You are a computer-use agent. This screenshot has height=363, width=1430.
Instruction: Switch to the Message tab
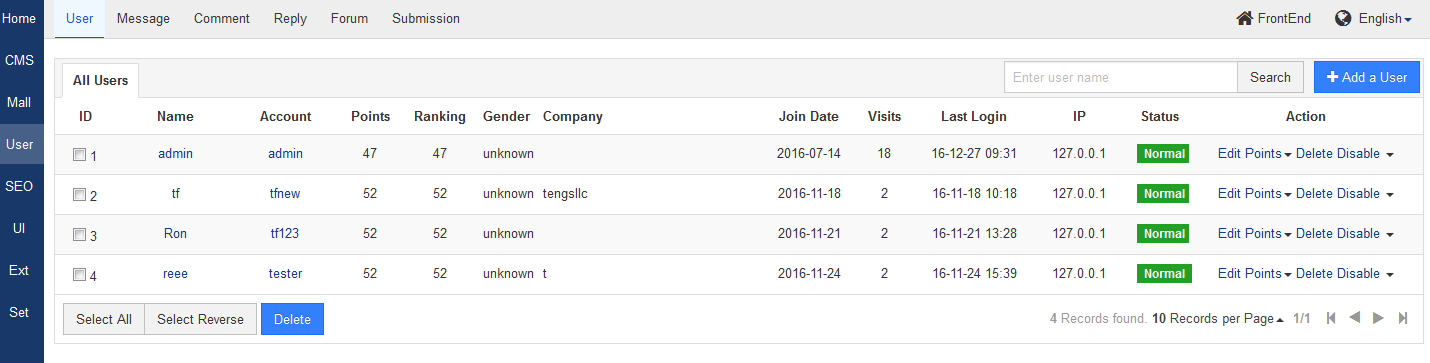pos(143,18)
